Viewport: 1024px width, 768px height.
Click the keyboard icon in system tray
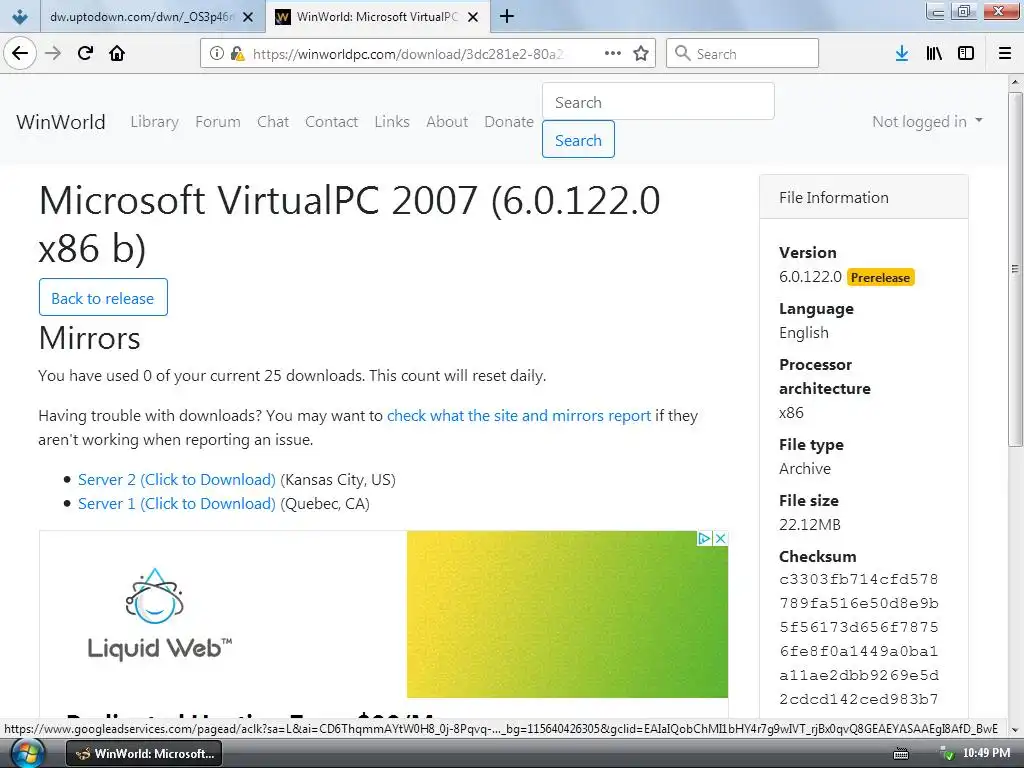(x=901, y=754)
